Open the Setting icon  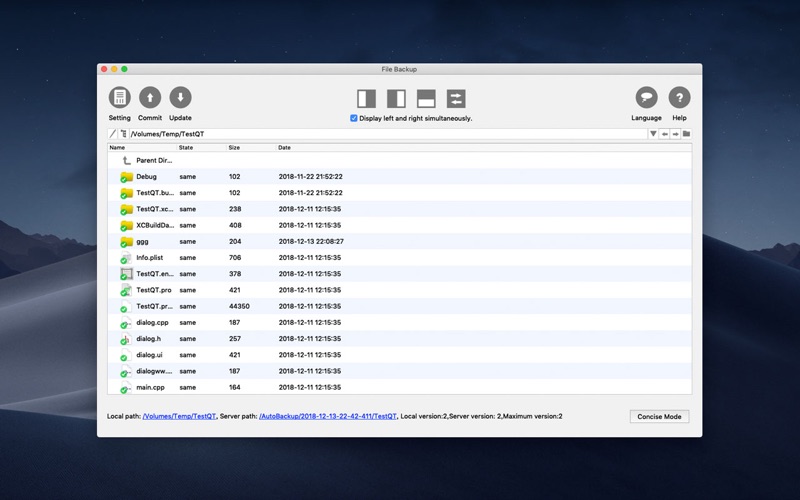click(x=119, y=97)
